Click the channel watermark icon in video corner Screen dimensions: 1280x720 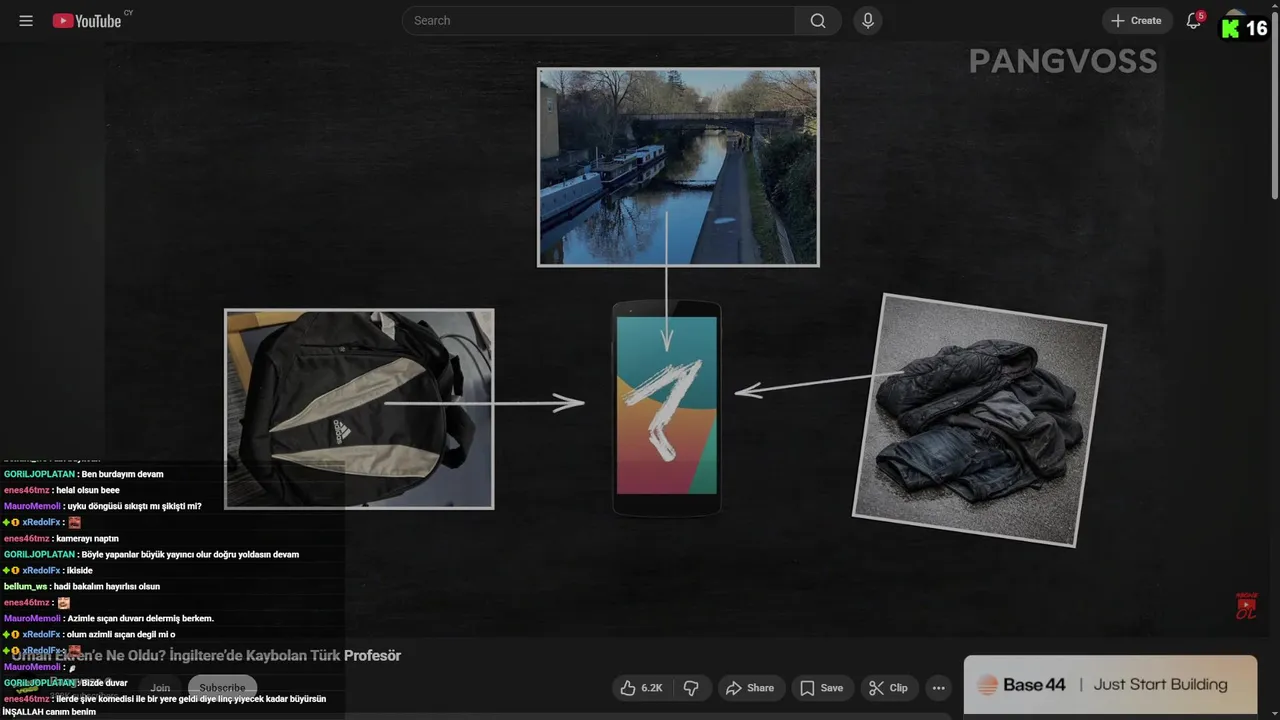click(1246, 606)
